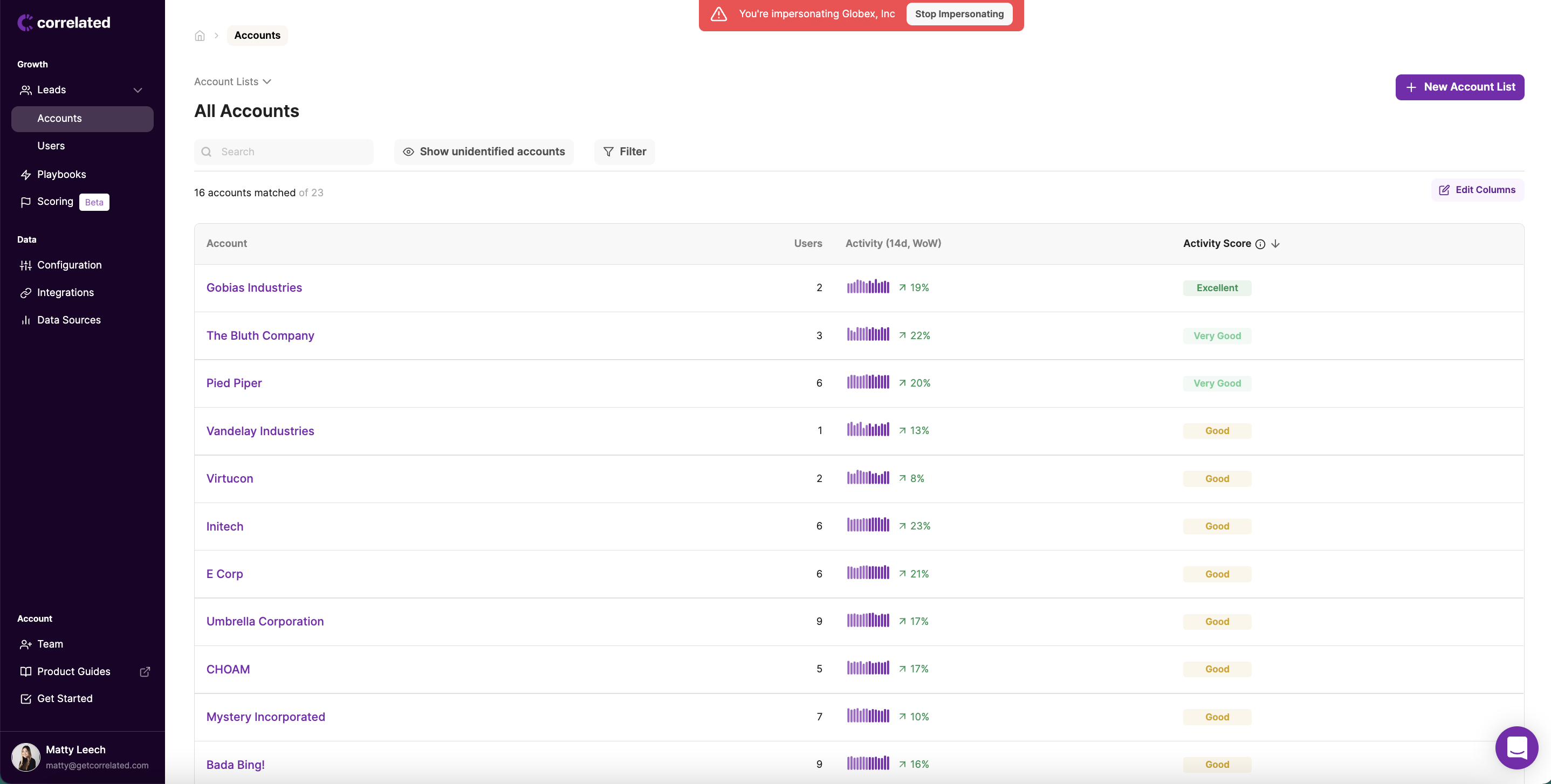
Task: Open the Edit Columns panel
Action: pyautogui.click(x=1477, y=190)
